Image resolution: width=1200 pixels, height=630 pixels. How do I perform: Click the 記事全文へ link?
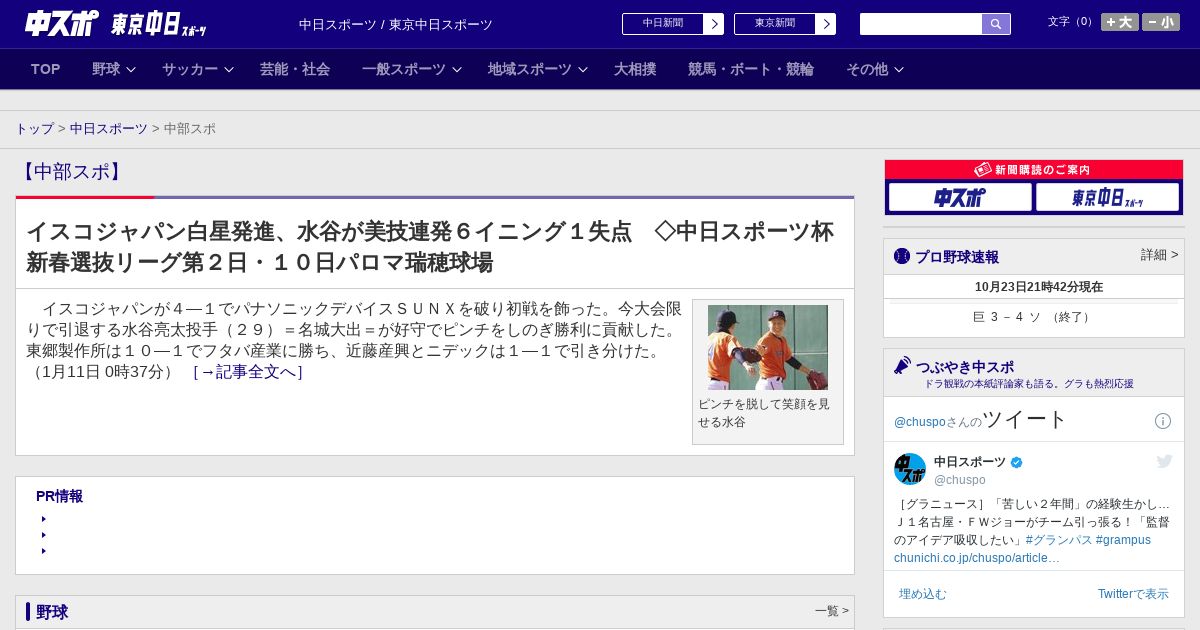coord(248,372)
